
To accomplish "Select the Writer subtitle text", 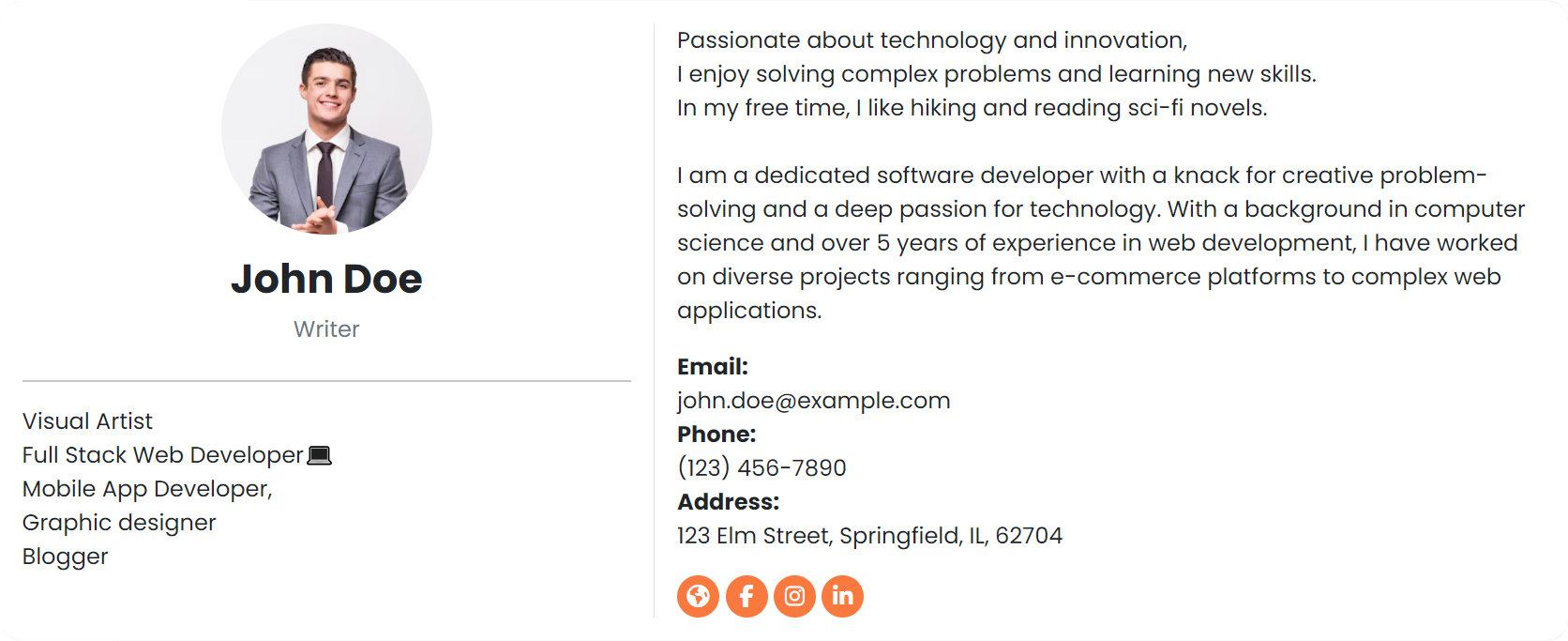I will coord(326,329).
